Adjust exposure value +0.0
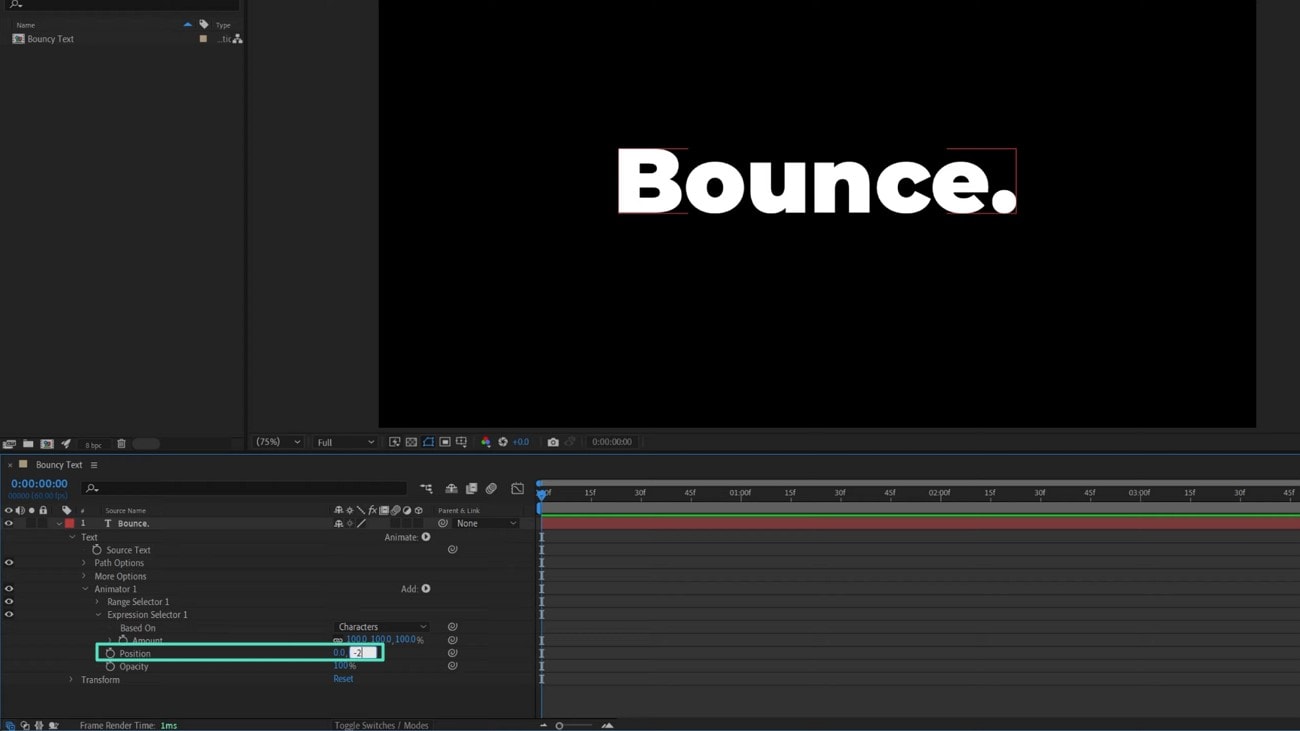The image size is (1300, 731). [x=520, y=442]
